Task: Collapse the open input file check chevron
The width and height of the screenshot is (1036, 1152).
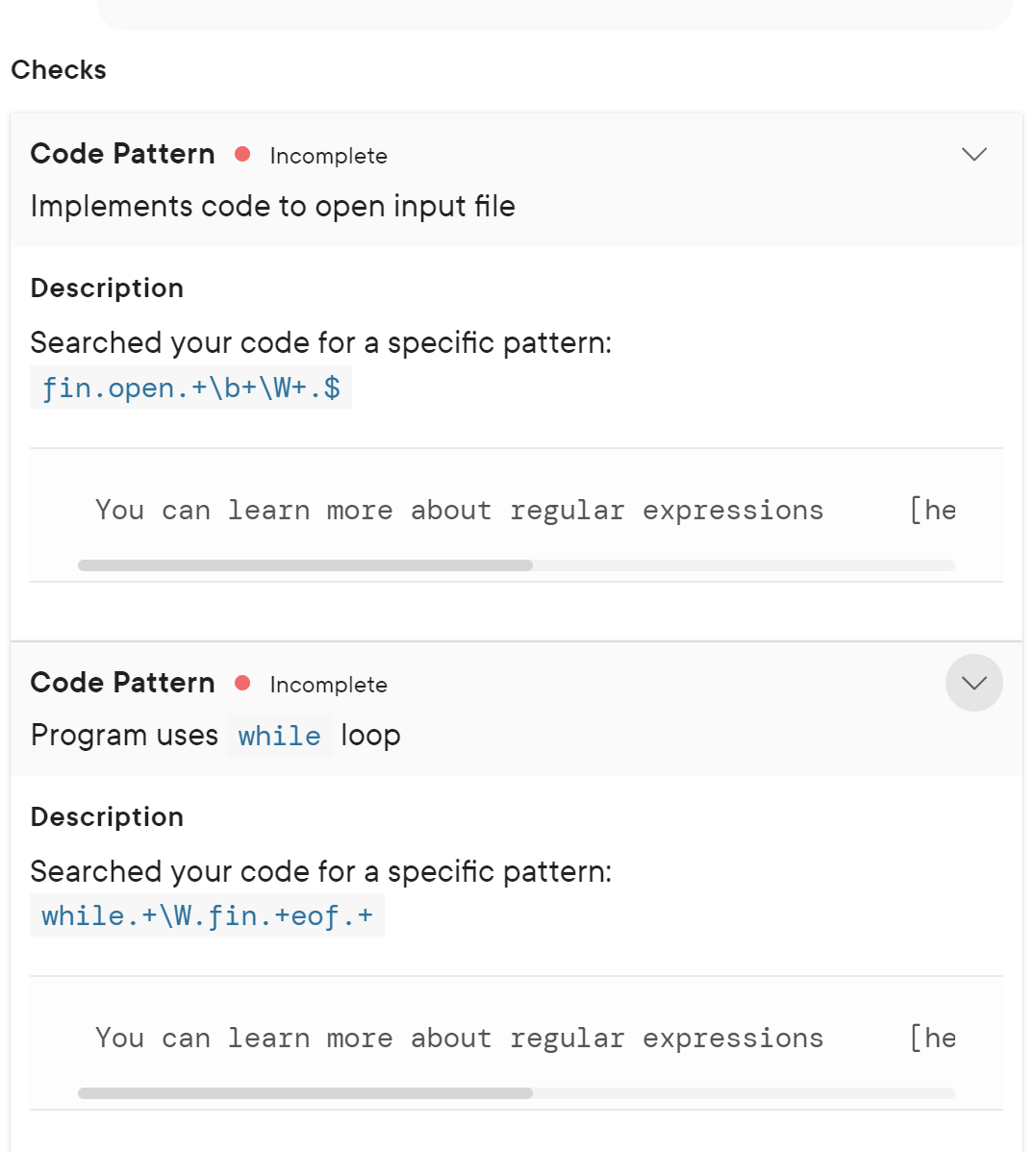Action: [x=974, y=154]
